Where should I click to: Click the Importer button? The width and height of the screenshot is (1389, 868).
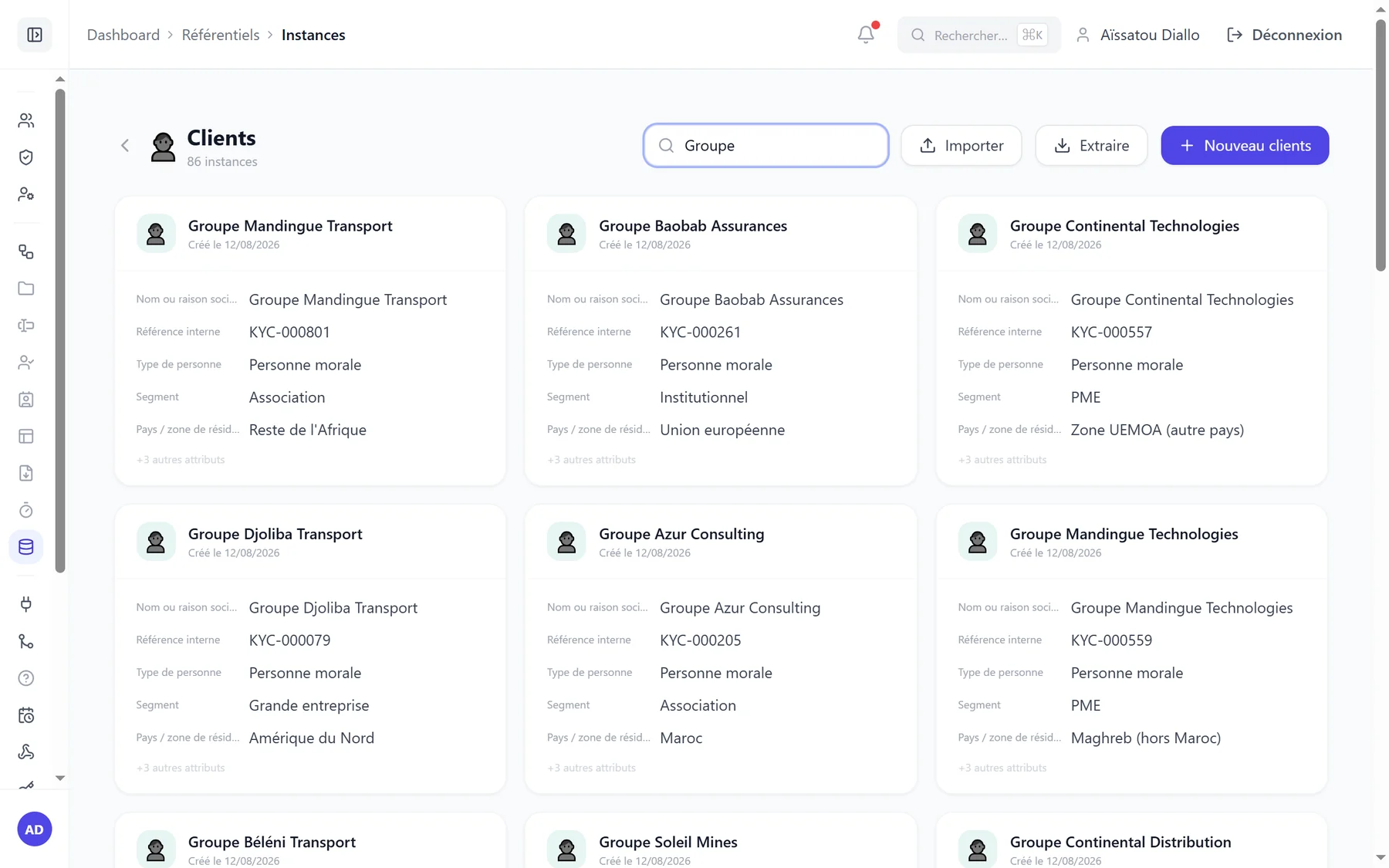(961, 145)
